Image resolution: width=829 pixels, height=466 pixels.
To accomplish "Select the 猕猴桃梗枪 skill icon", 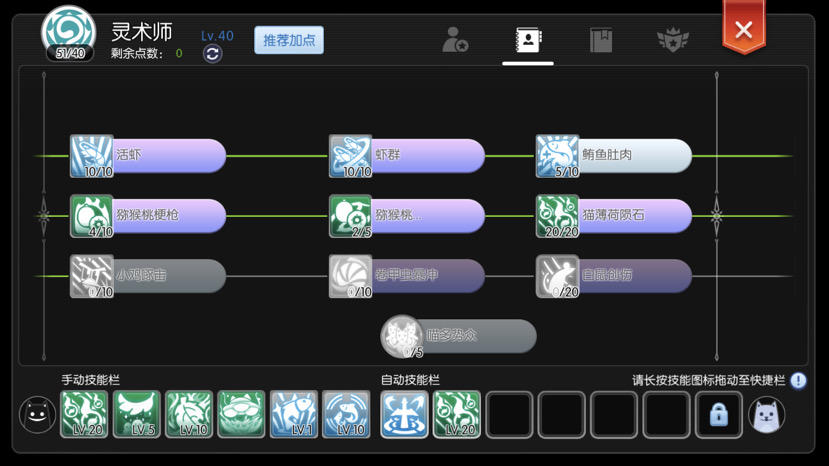I will (x=92, y=216).
